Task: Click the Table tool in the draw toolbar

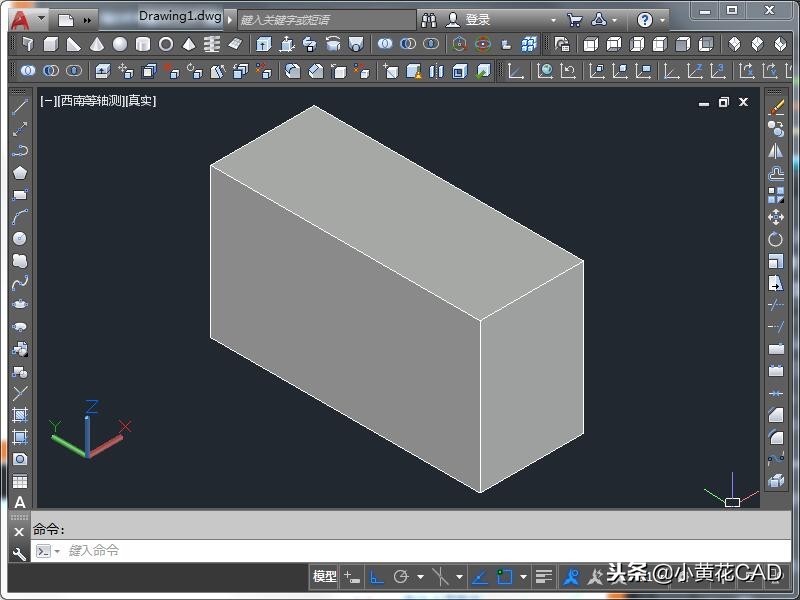Action: 20,481
